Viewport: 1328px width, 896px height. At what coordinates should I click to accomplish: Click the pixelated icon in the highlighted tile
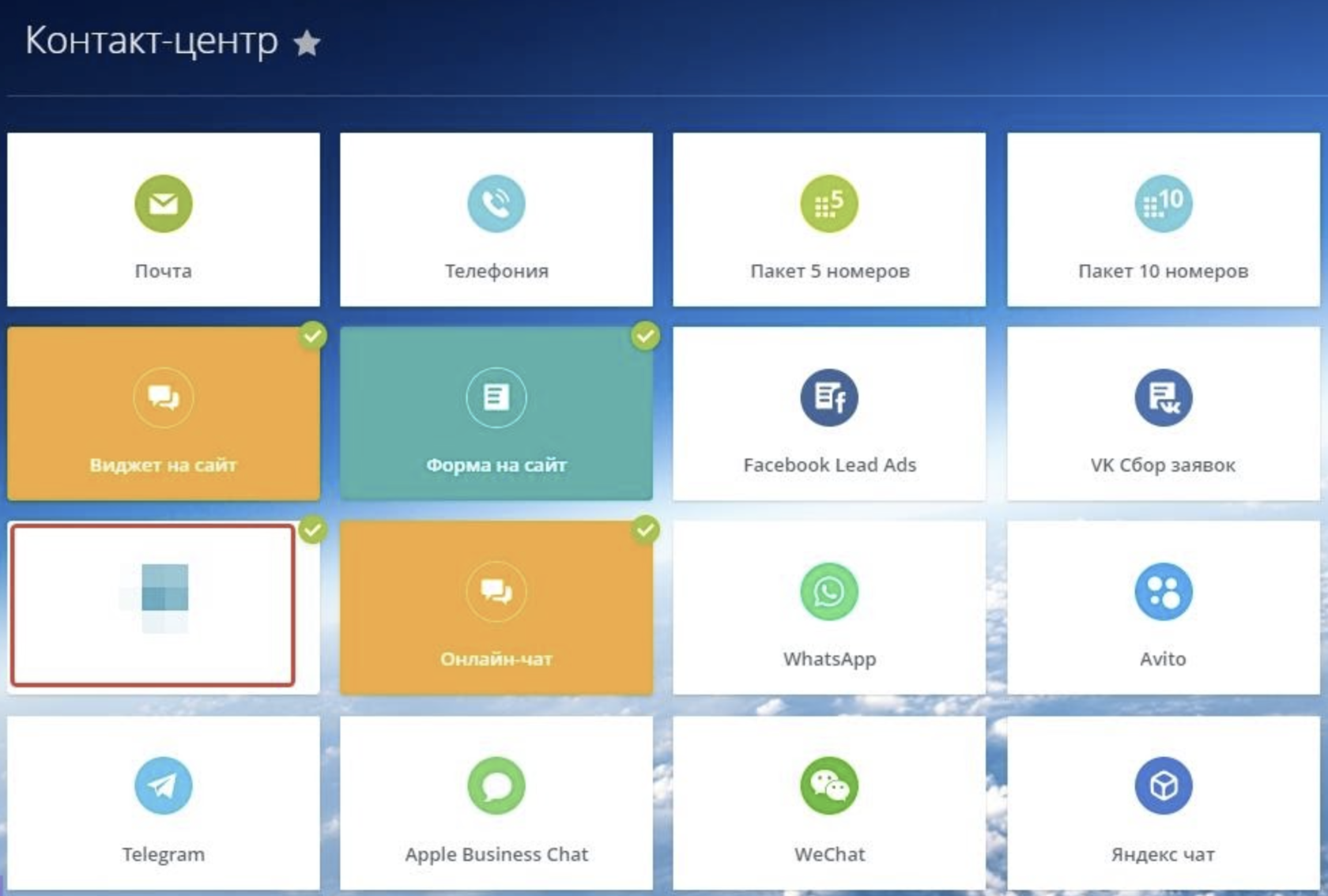coord(164,597)
